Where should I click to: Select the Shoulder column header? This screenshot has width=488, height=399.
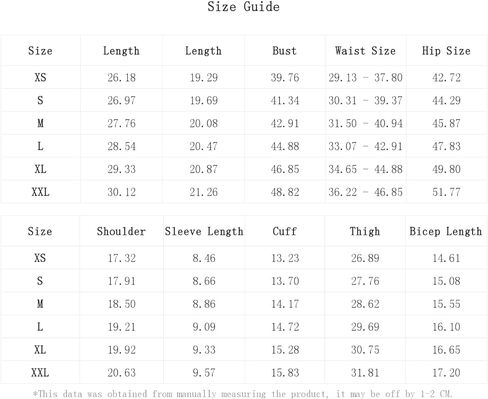pos(121,231)
